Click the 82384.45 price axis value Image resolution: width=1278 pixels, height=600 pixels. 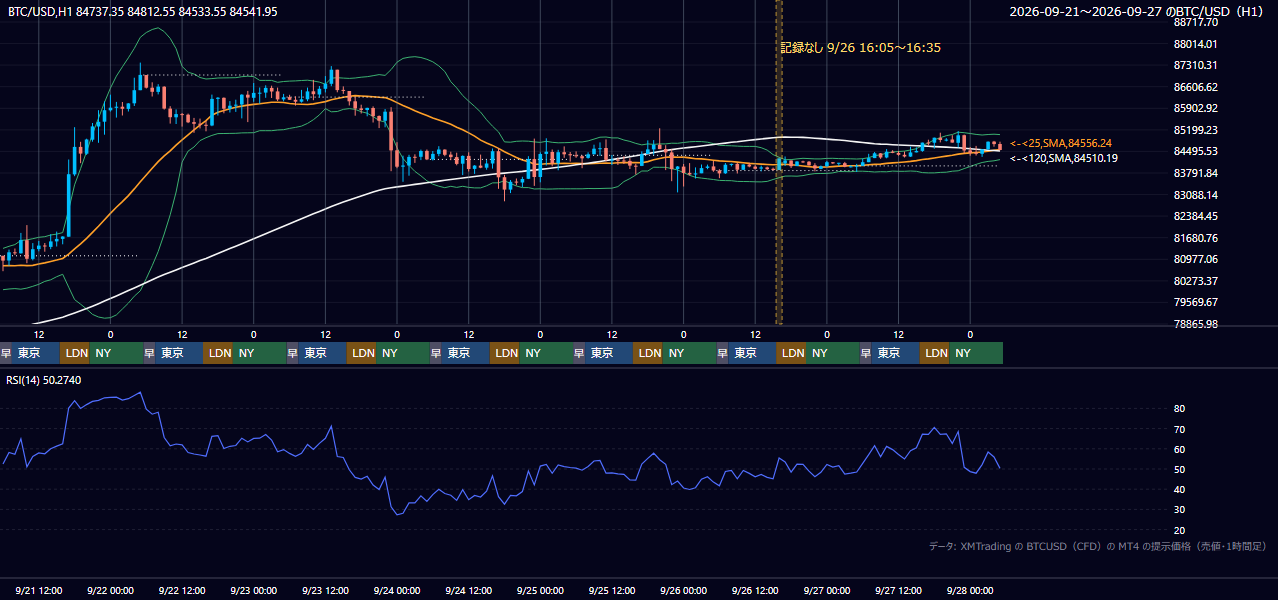coord(1195,216)
